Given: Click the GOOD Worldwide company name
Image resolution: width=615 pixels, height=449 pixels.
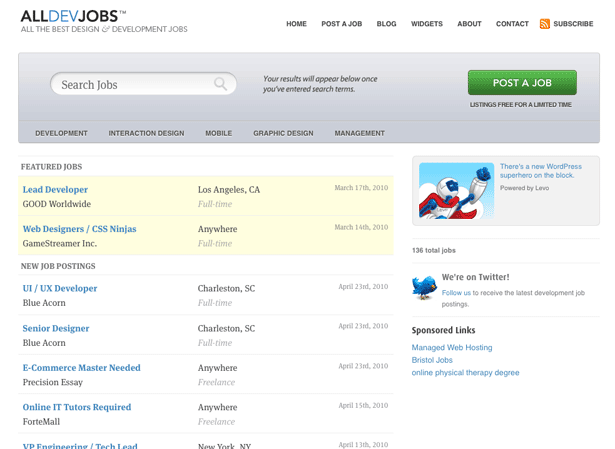Looking at the screenshot, I should point(57,204).
